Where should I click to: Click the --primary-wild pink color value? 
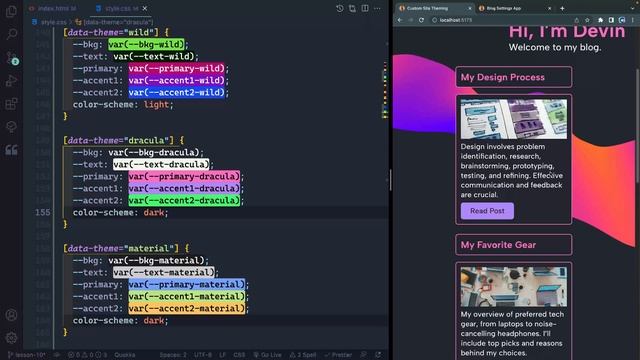(x=176, y=68)
